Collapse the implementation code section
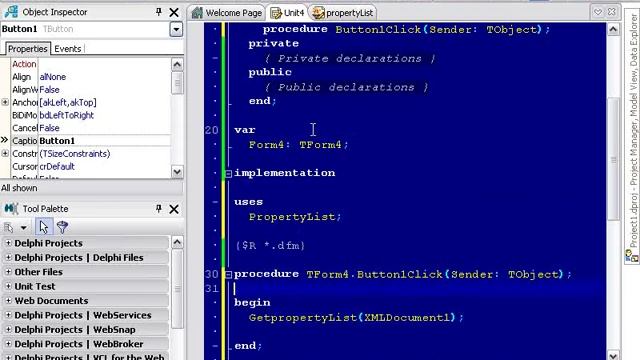640x360 pixels. (229, 174)
